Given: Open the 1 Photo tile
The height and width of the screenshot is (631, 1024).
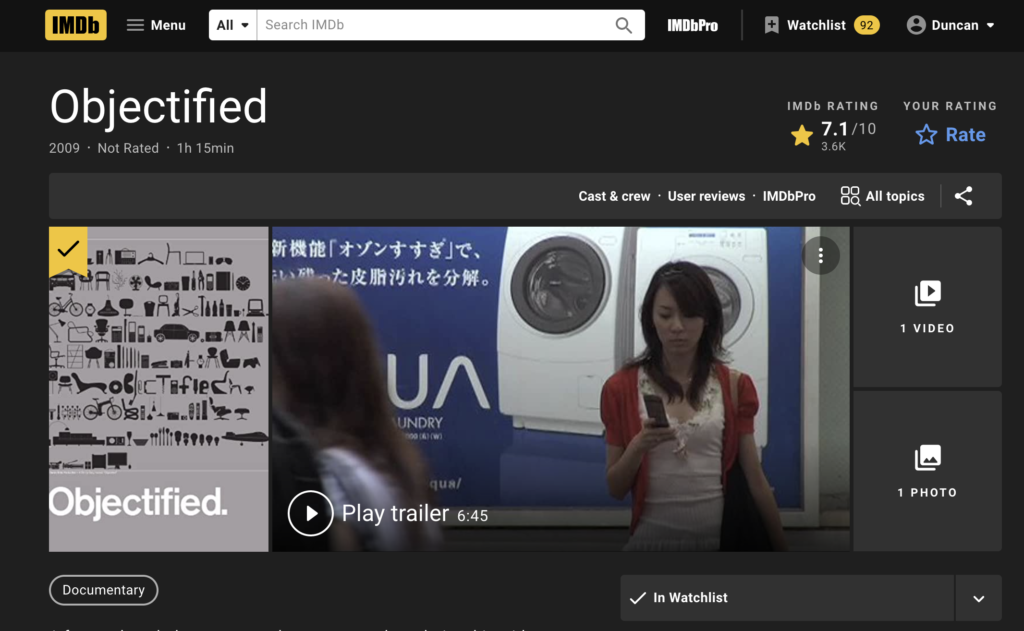Looking at the screenshot, I should tap(927, 471).
